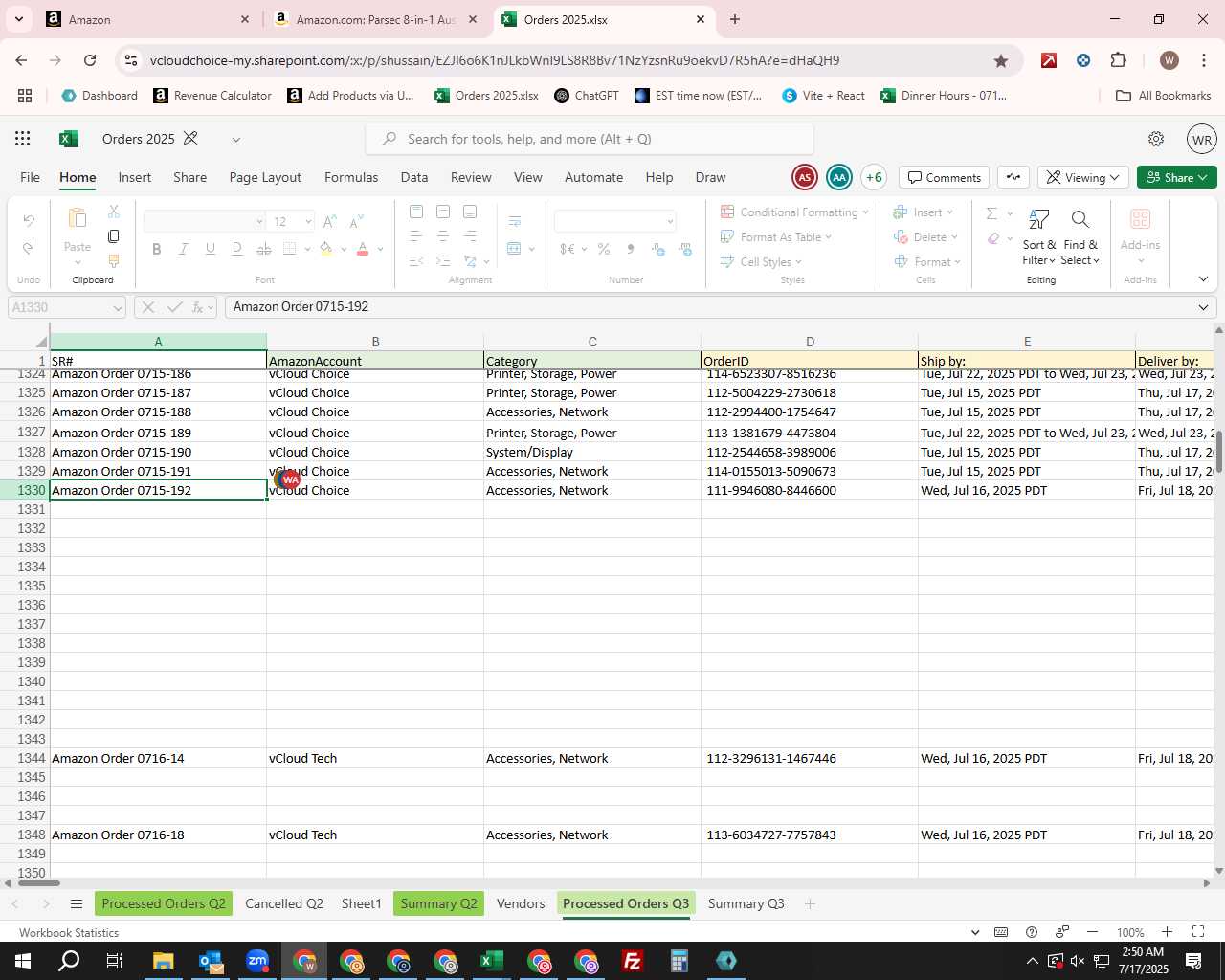This screenshot has width=1225, height=980.
Task: Toggle comma number style
Action: [631, 249]
